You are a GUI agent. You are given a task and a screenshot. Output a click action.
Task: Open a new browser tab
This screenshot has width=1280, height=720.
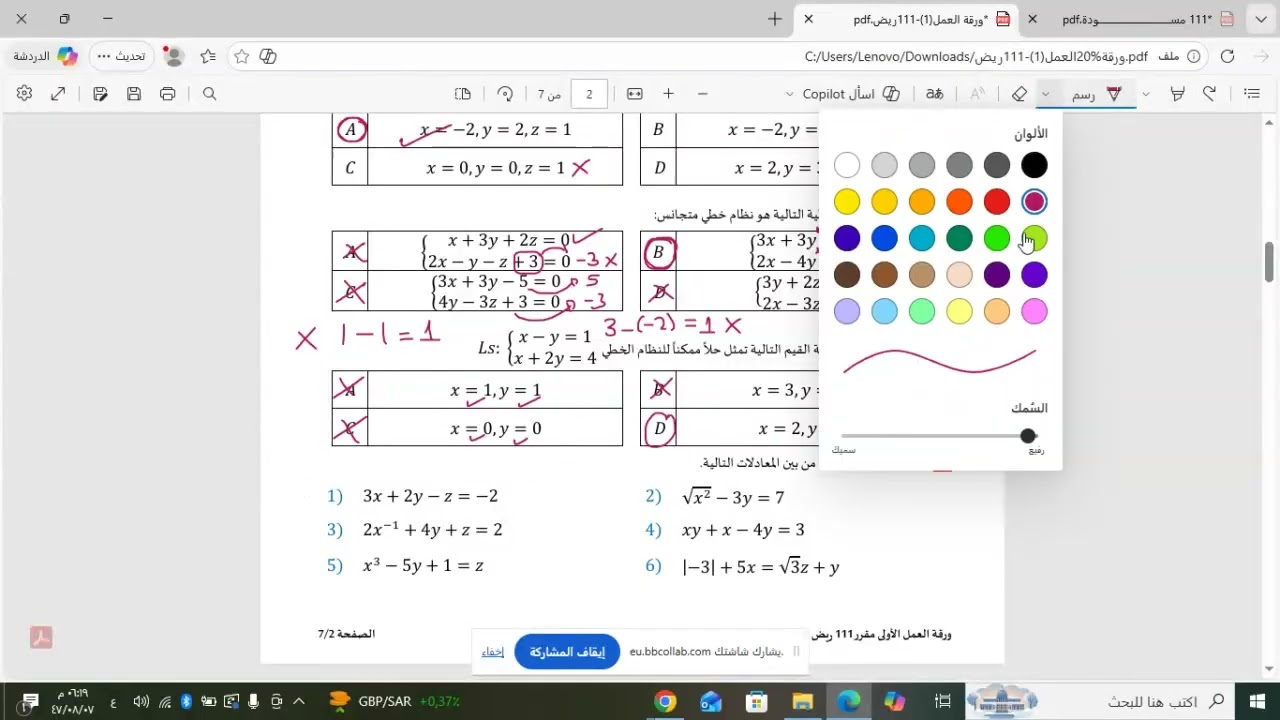click(x=775, y=19)
